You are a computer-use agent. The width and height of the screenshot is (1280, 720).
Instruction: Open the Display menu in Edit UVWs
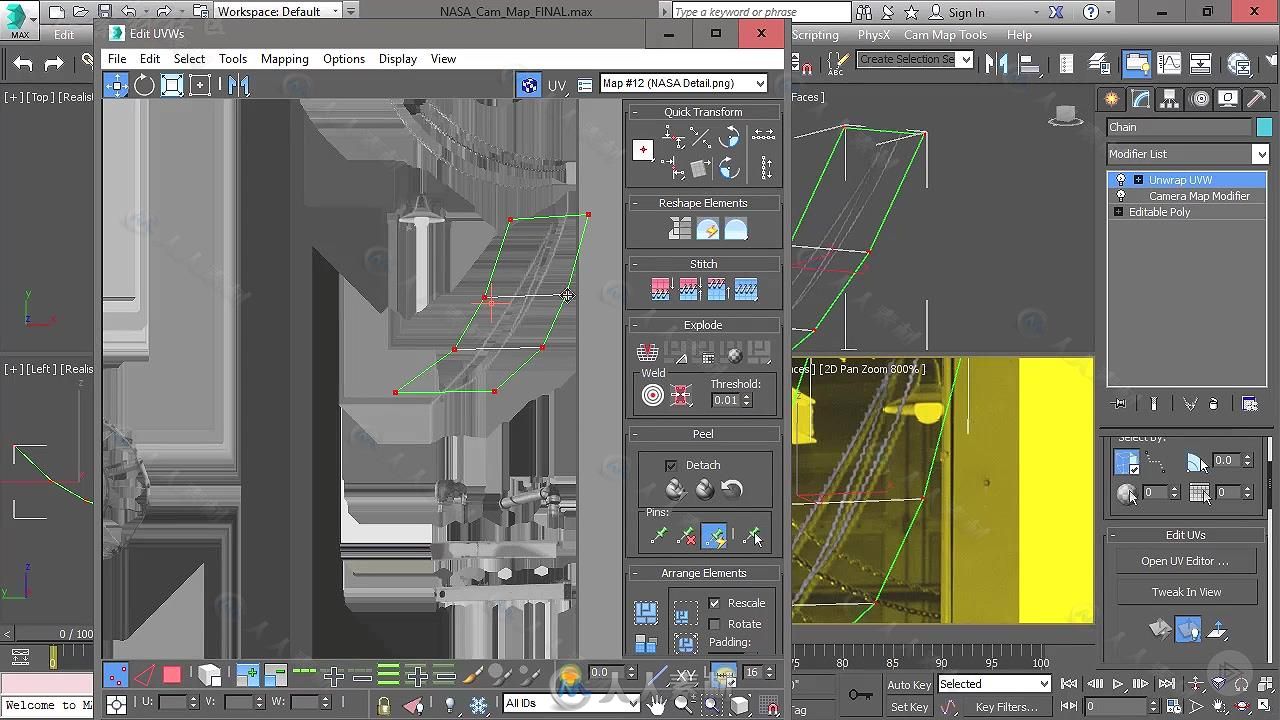pos(397,59)
